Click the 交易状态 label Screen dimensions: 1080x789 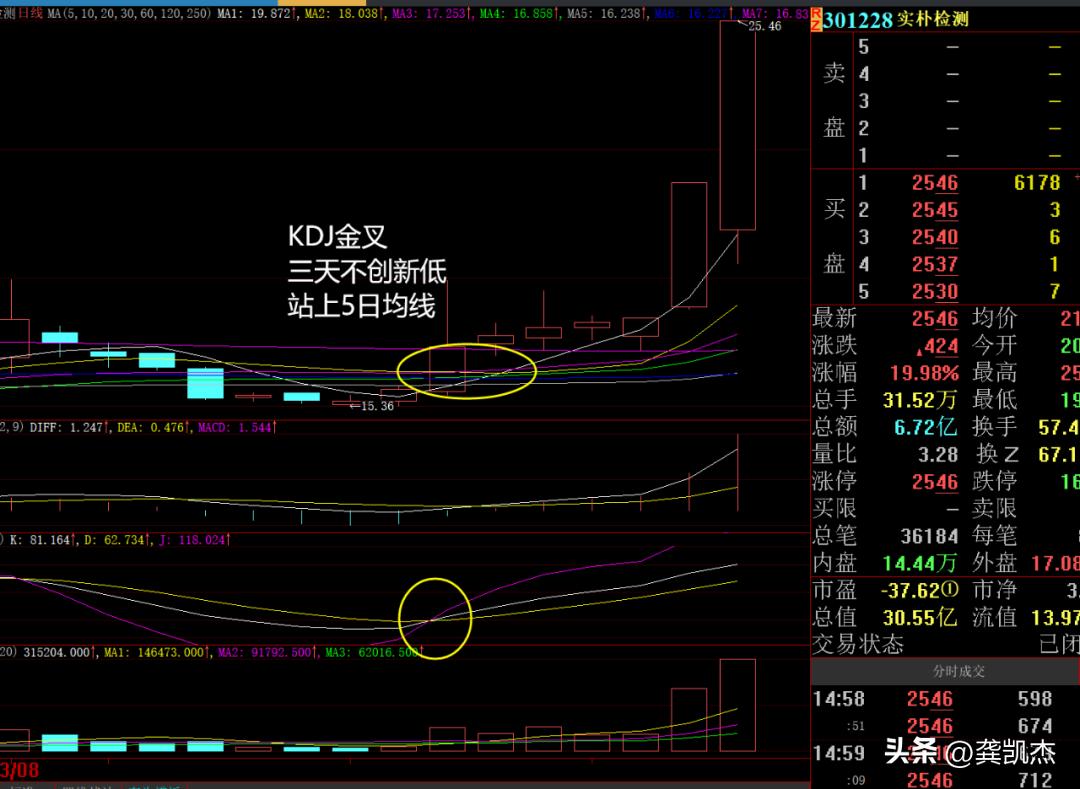click(858, 644)
